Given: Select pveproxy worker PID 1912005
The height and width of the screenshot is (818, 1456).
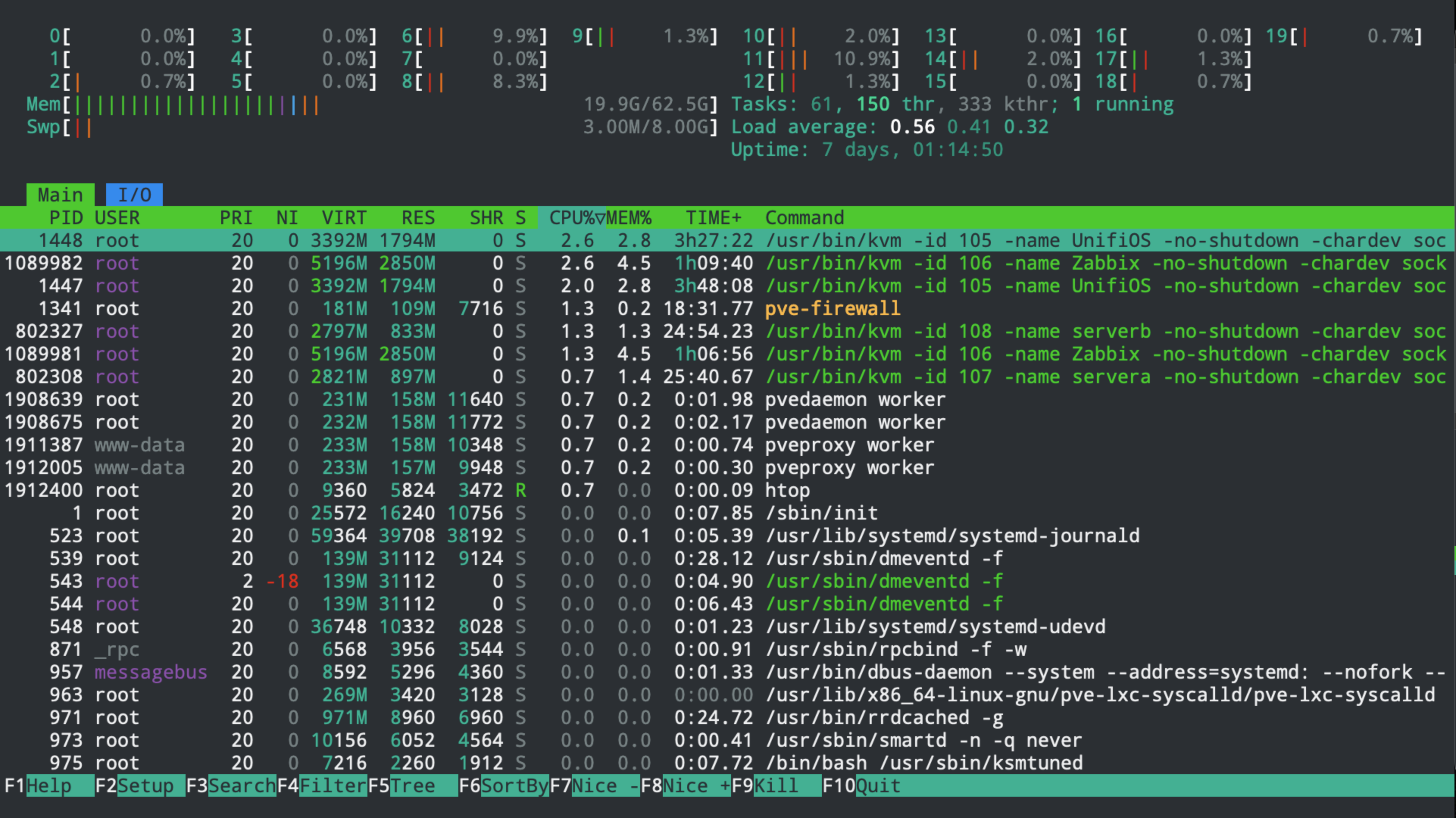Looking at the screenshot, I should 727,467.
